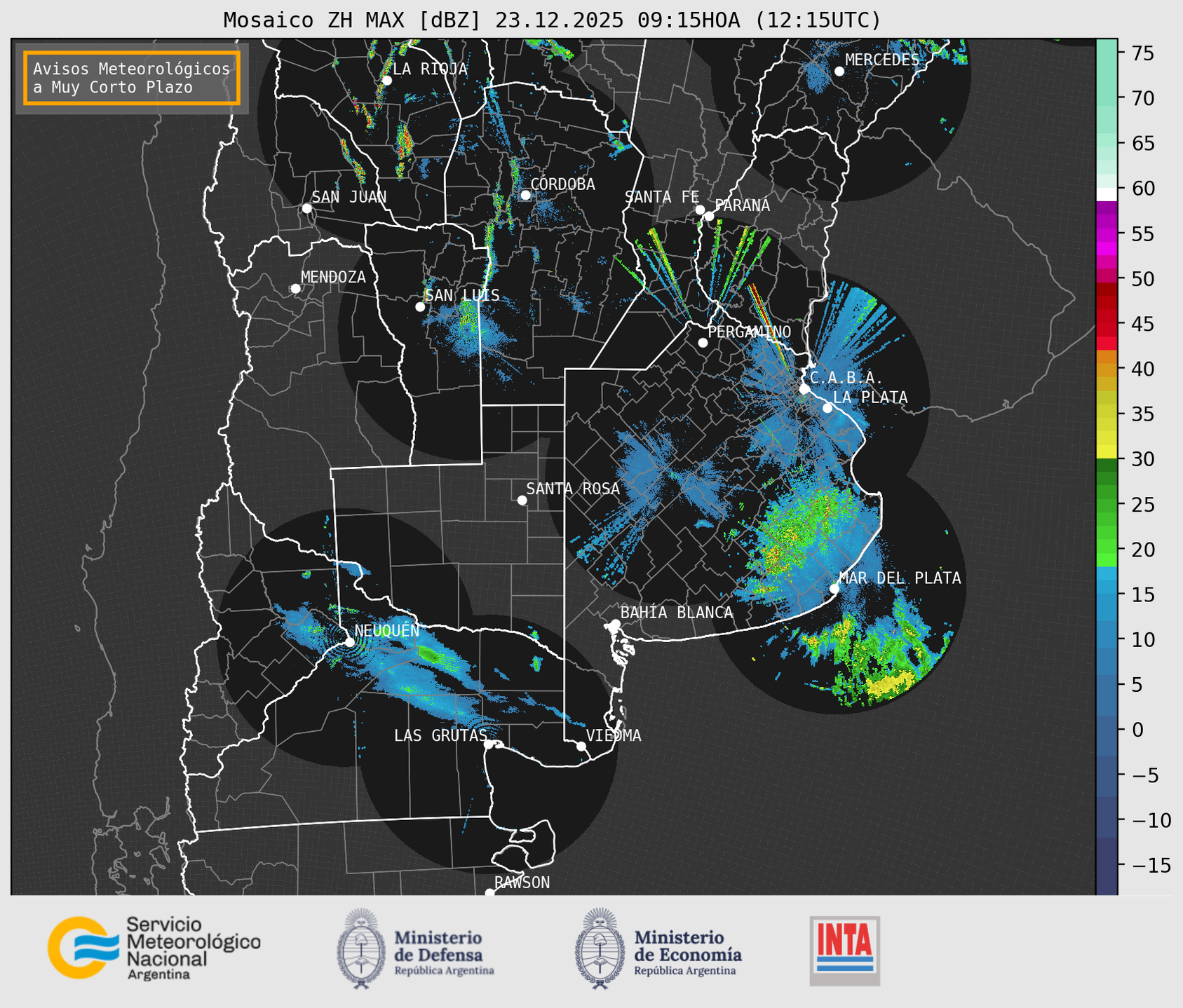The width and height of the screenshot is (1183, 1008).
Task: Select the Mercedes city marker dot
Action: 839,71
